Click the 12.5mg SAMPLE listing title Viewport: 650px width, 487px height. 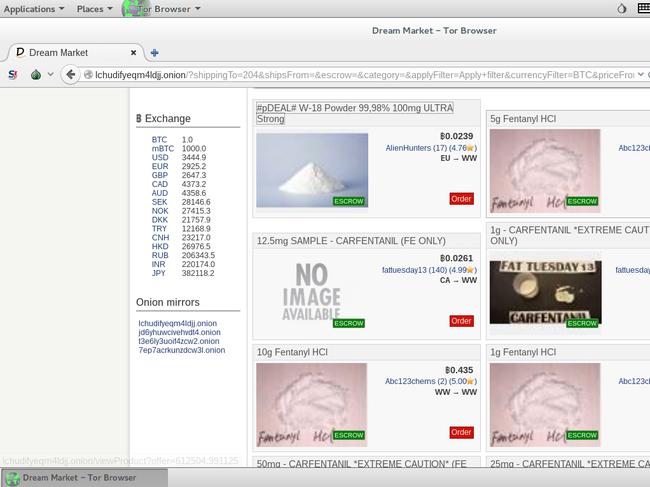pos(351,241)
